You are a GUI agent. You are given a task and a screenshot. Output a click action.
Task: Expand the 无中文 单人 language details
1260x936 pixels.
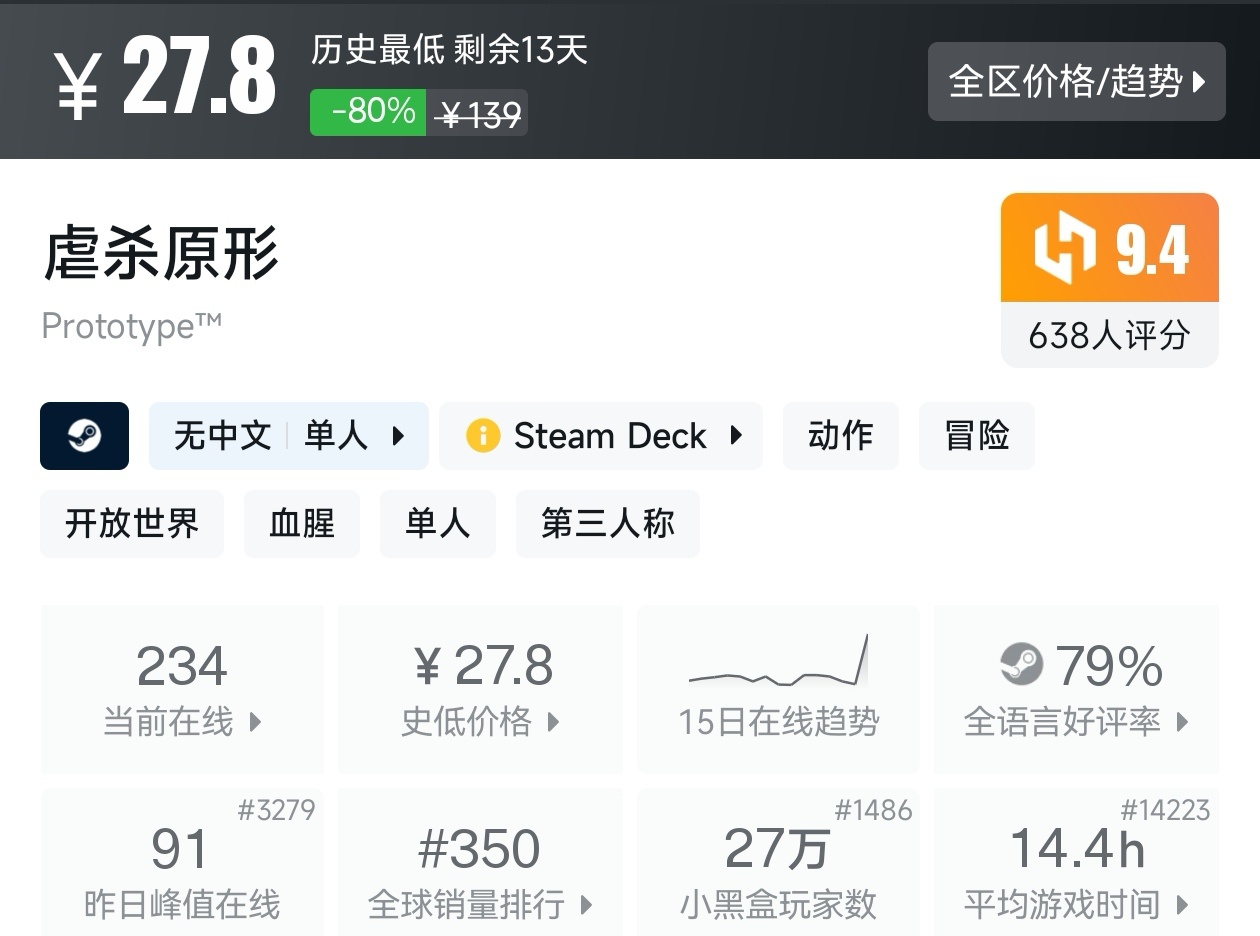(x=288, y=436)
